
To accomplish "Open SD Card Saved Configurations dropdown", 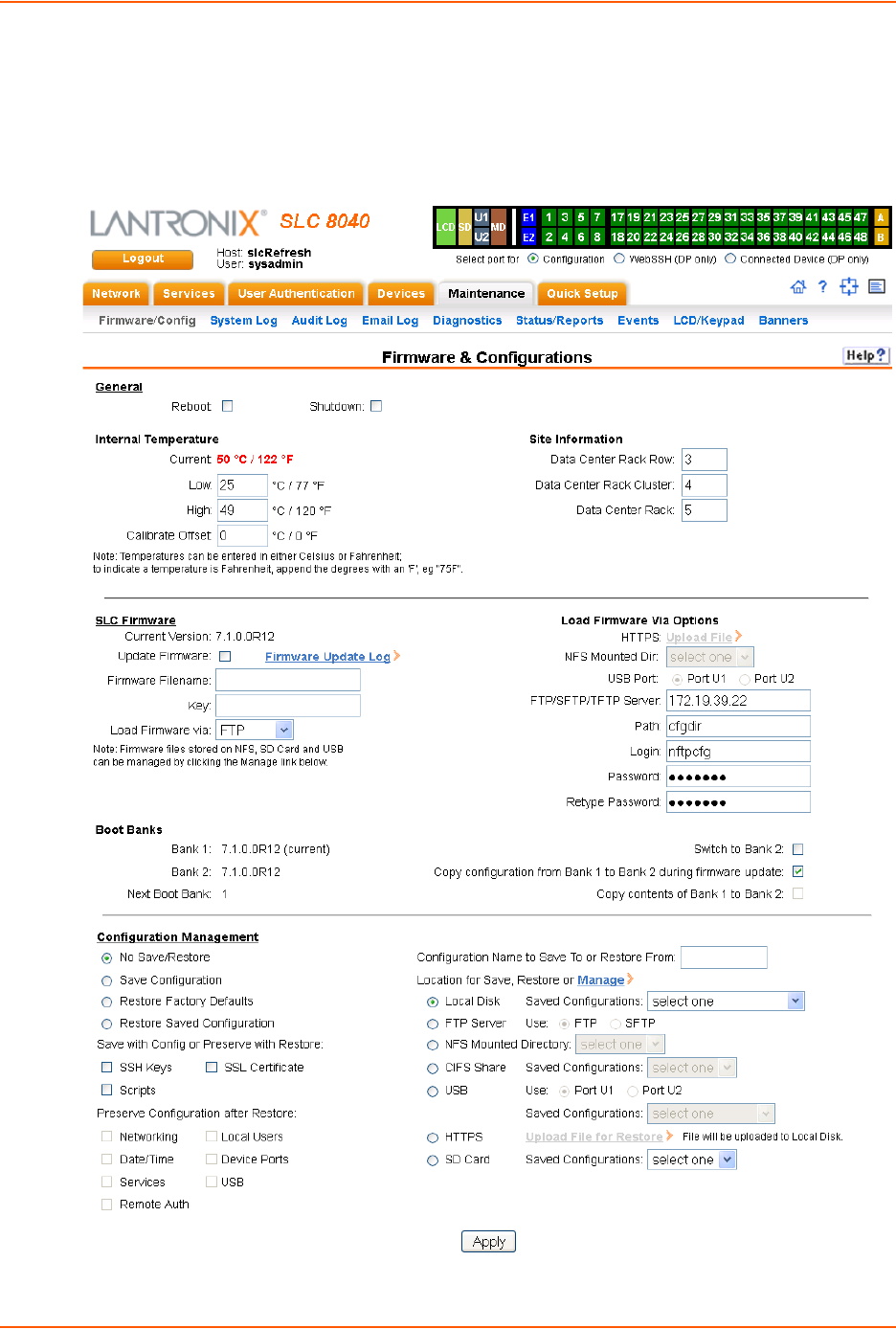I will coord(692,1160).
